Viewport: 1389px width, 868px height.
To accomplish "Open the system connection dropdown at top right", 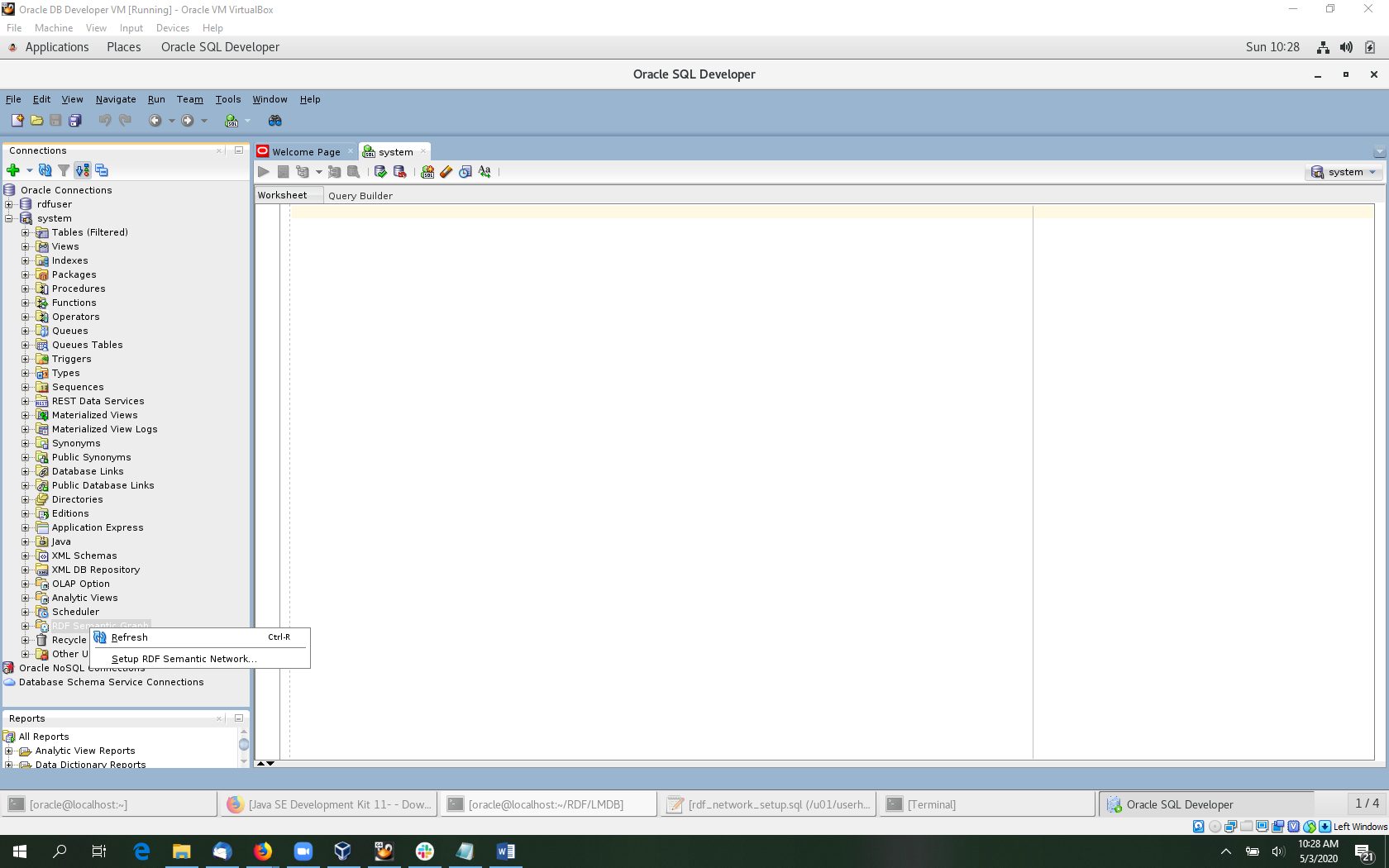I will (x=1345, y=172).
